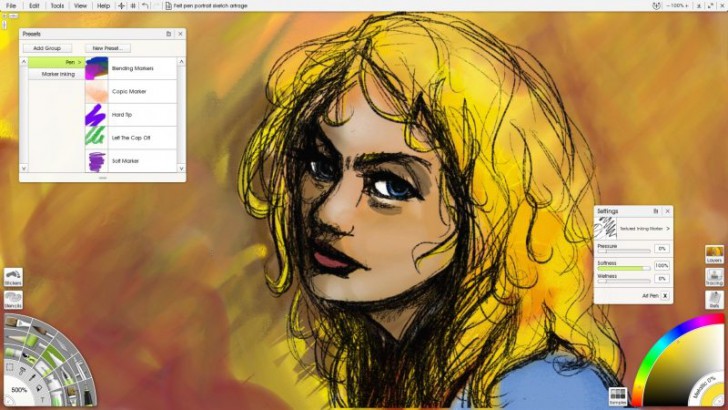
Task: Open the Settings panel options menu icon
Action: (x=656, y=211)
